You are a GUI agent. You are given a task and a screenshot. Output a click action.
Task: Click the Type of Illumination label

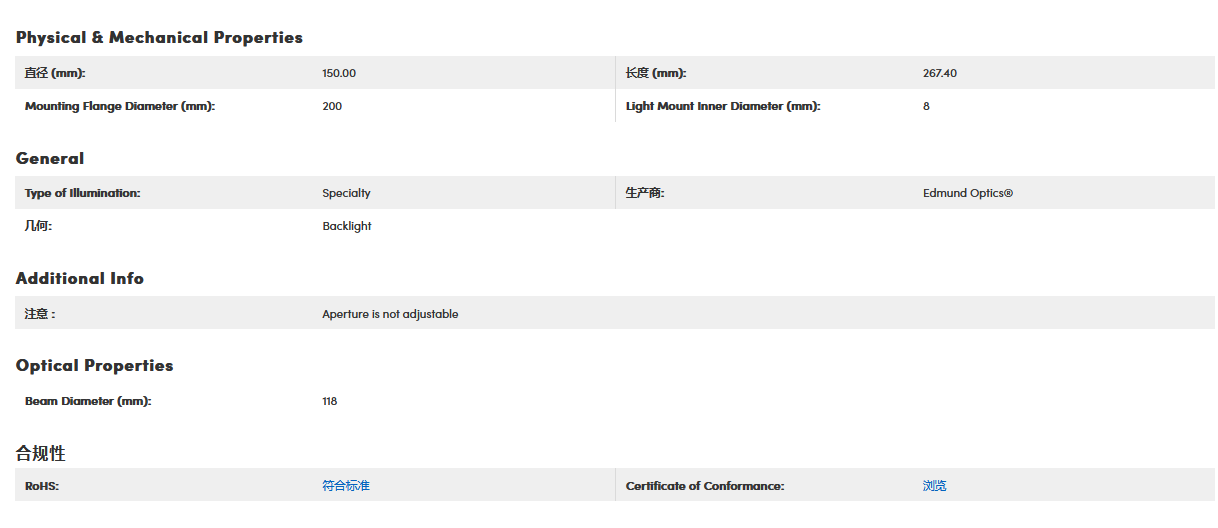point(83,193)
